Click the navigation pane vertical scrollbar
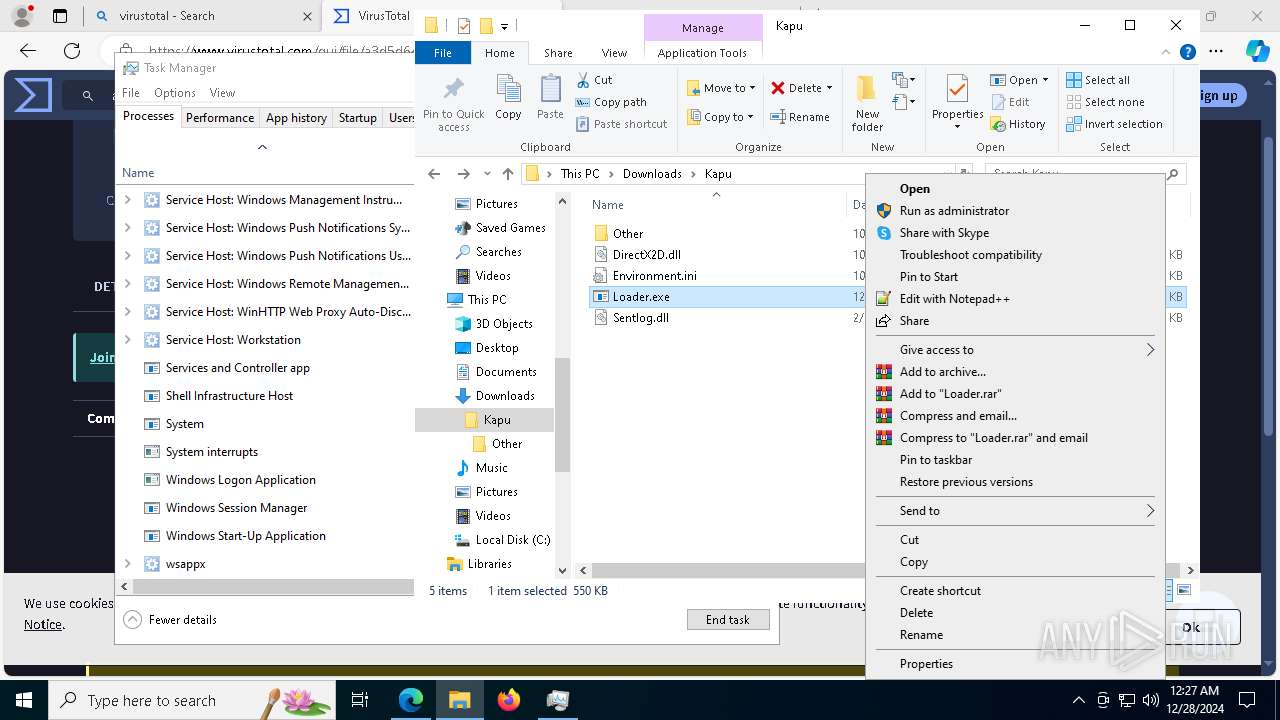Viewport: 1280px width, 720px height. 562,415
